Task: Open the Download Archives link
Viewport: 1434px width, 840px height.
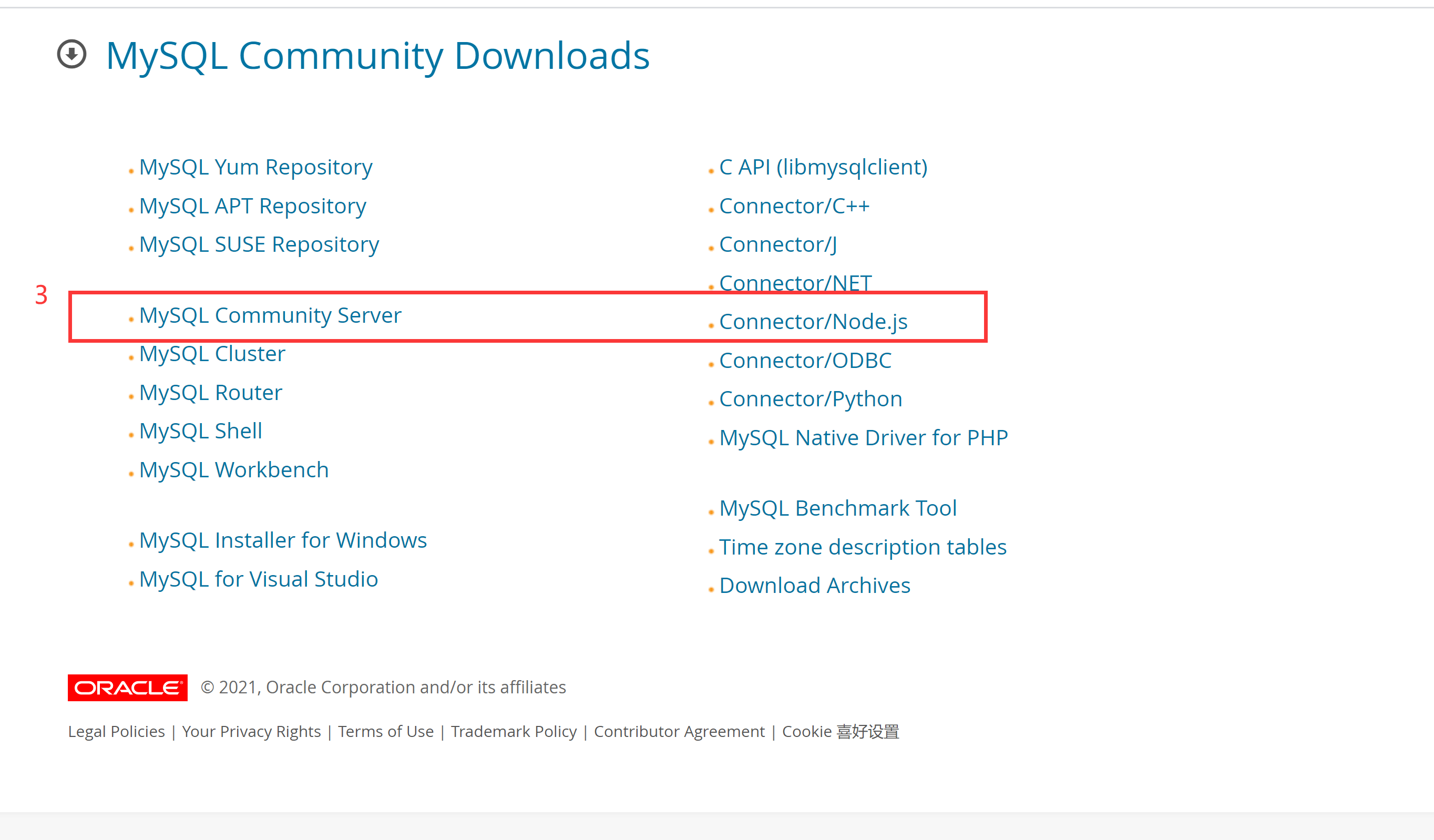Action: (814, 586)
